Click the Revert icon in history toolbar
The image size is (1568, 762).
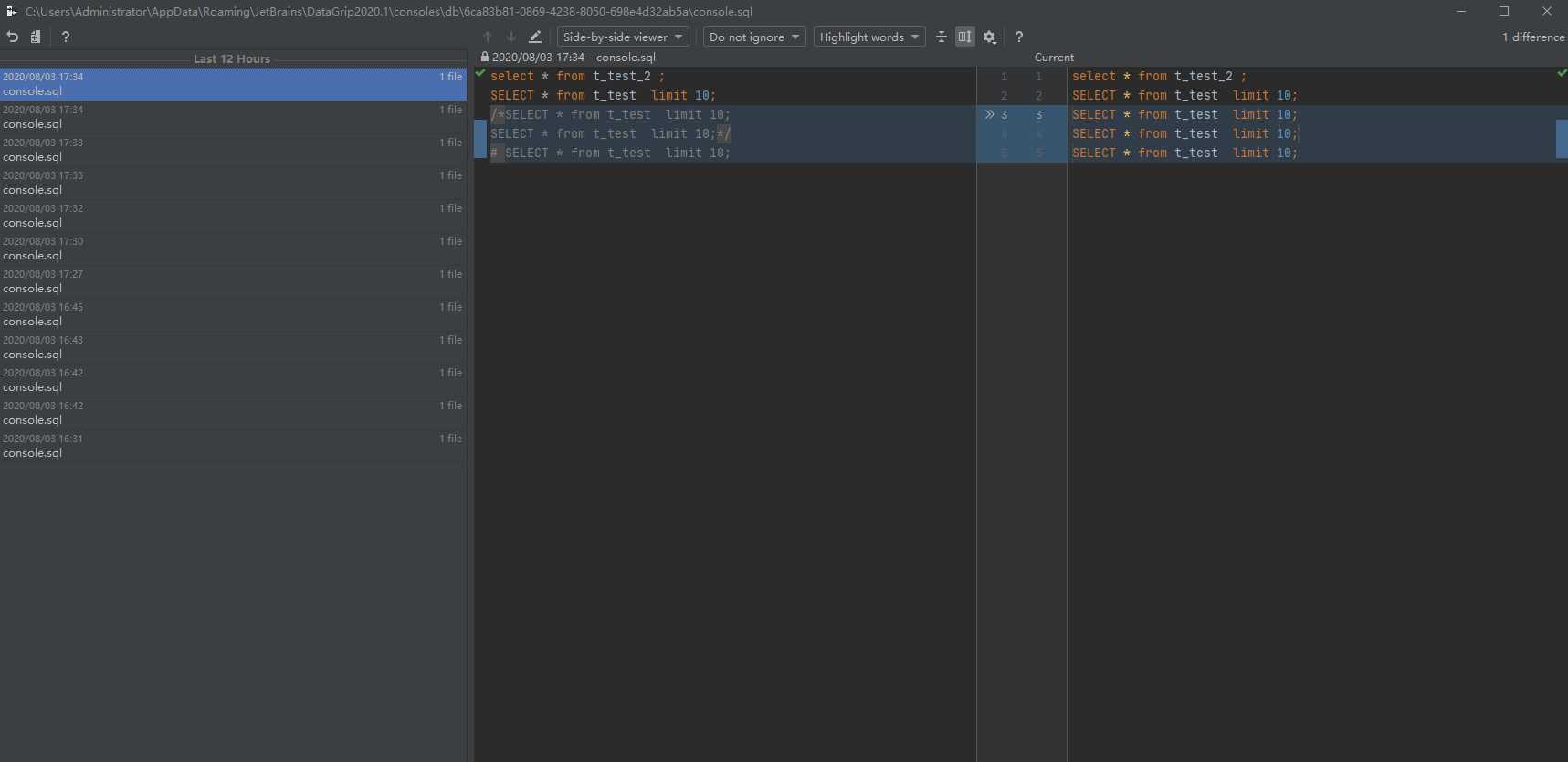pos(13,37)
